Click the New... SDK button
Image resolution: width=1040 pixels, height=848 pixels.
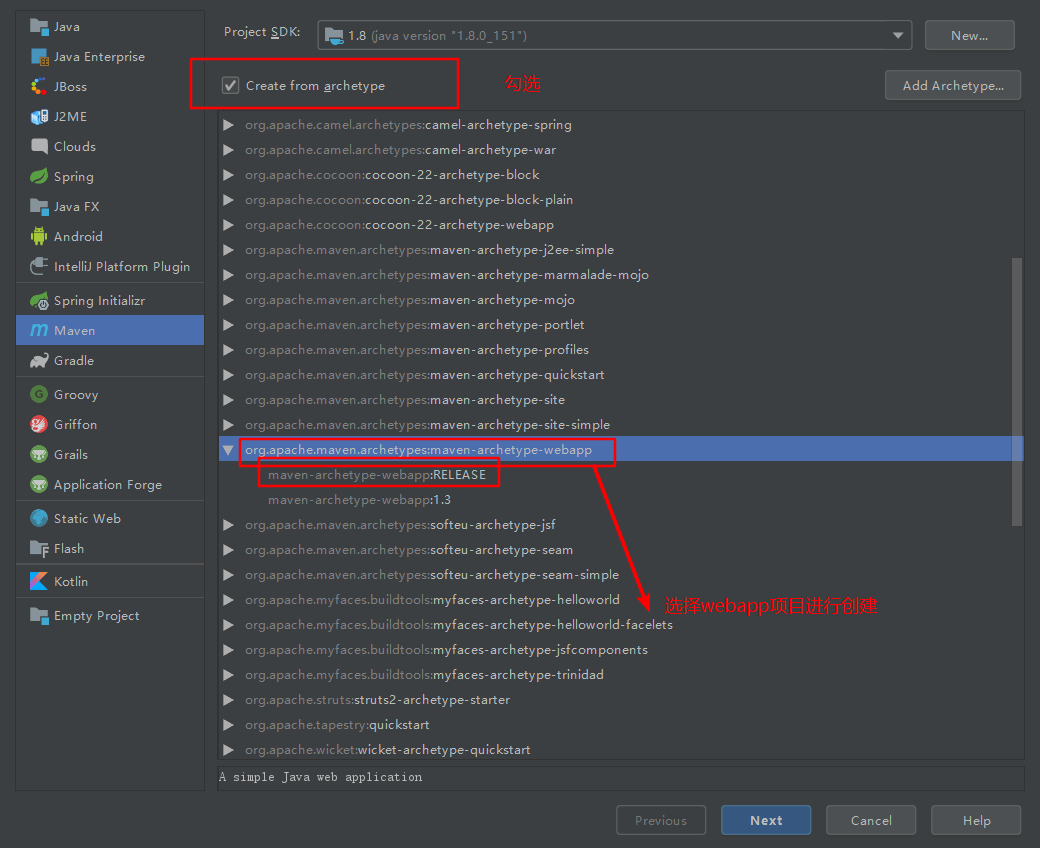click(x=969, y=35)
